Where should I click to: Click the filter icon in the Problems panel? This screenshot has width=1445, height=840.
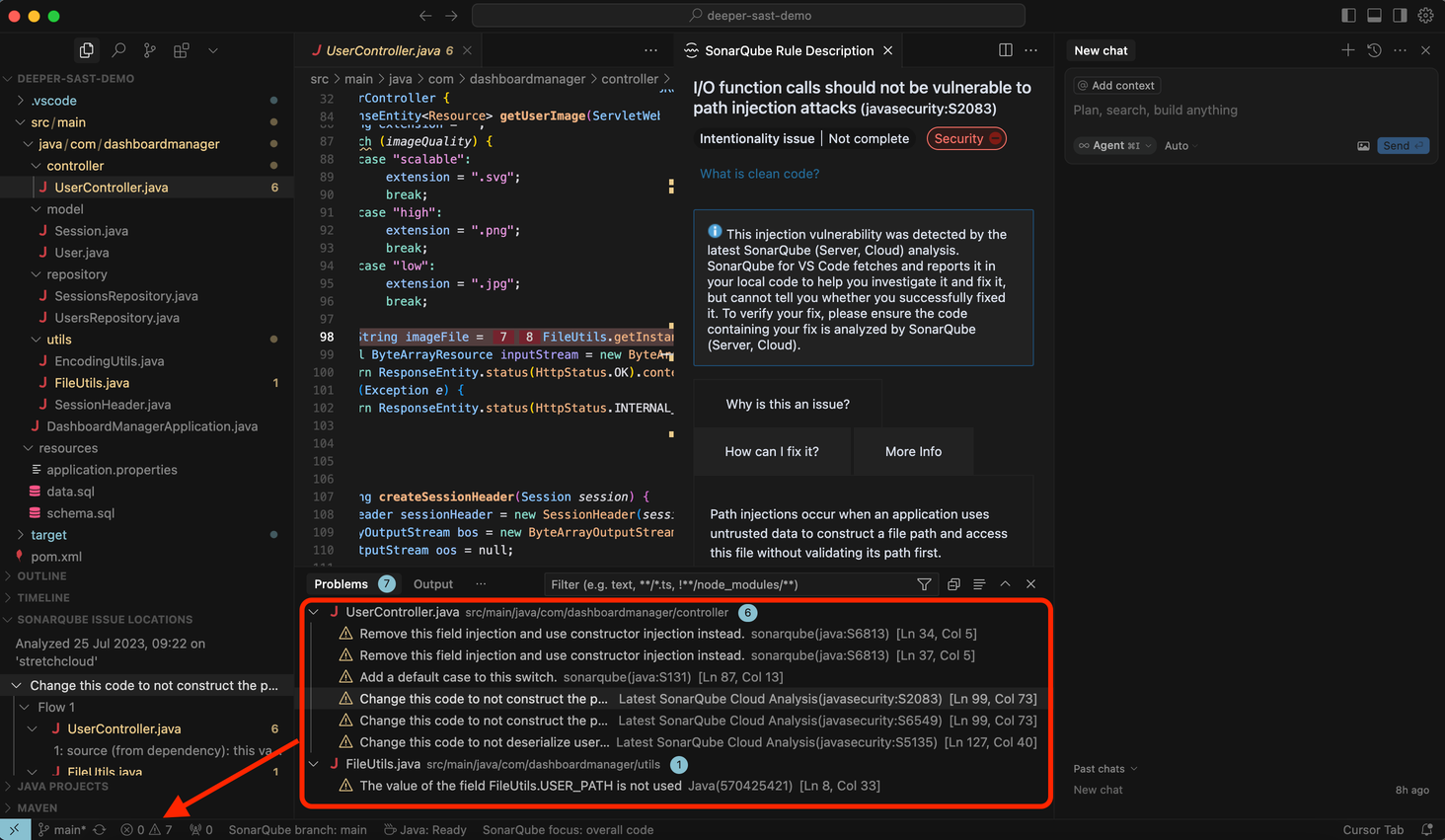pos(924,583)
